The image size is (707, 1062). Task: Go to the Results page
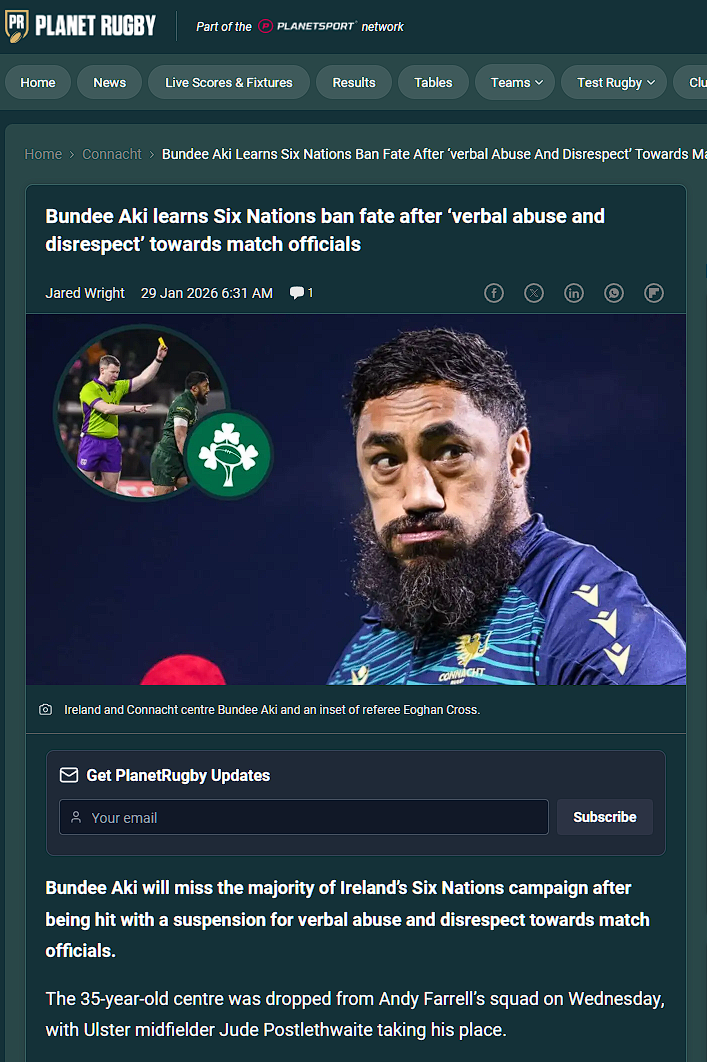point(354,83)
